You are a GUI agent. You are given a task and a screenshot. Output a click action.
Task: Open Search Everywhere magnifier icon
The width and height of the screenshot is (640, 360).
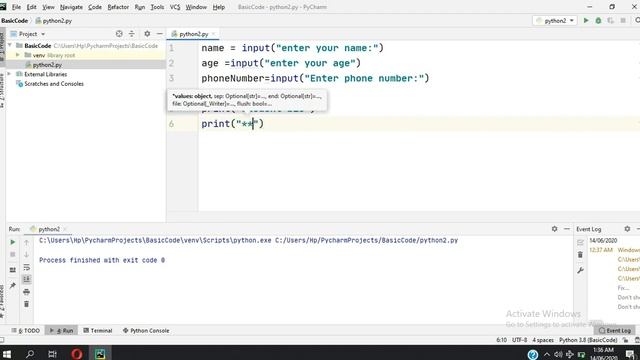pos(637,20)
